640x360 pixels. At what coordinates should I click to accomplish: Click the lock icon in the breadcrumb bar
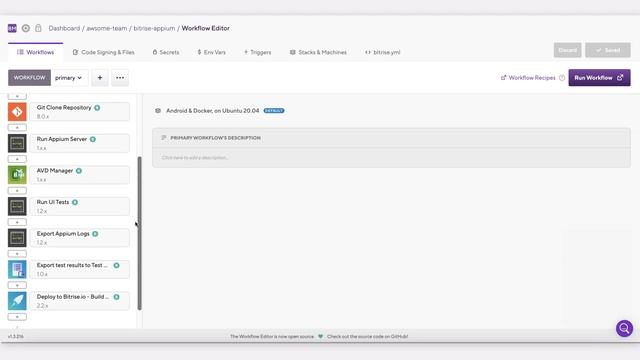[38, 28]
